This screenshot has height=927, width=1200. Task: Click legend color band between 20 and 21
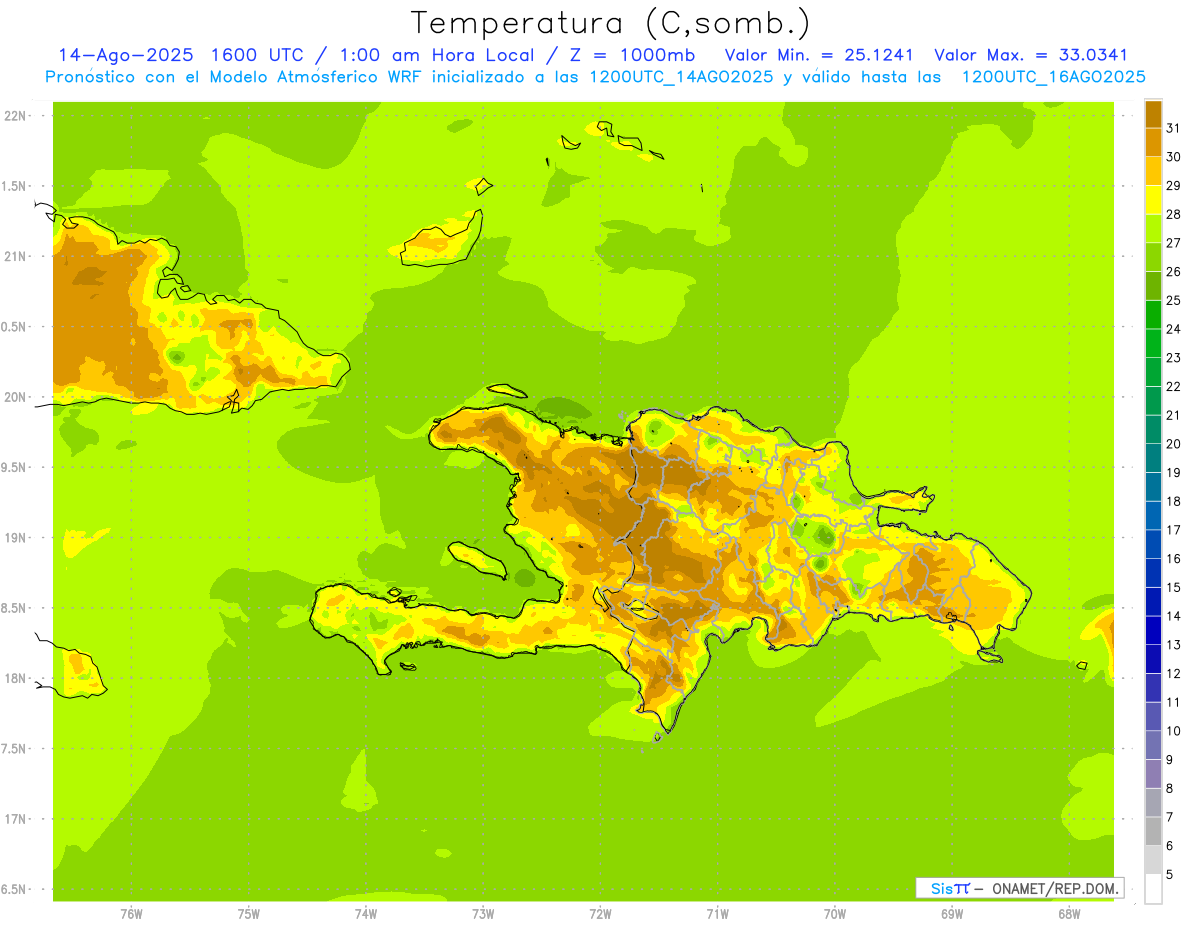[1153, 429]
